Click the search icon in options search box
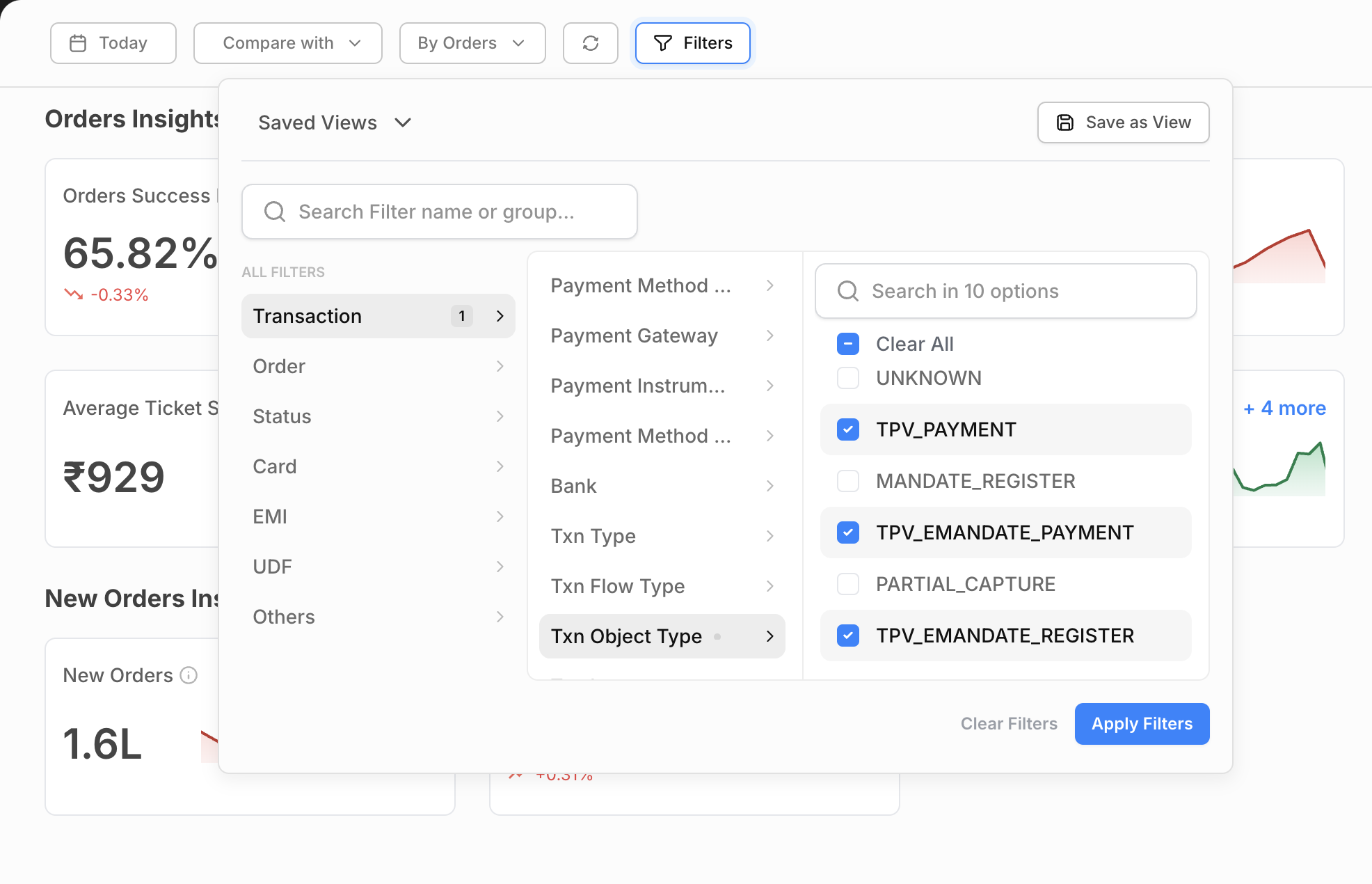The width and height of the screenshot is (1372, 884). (x=847, y=291)
